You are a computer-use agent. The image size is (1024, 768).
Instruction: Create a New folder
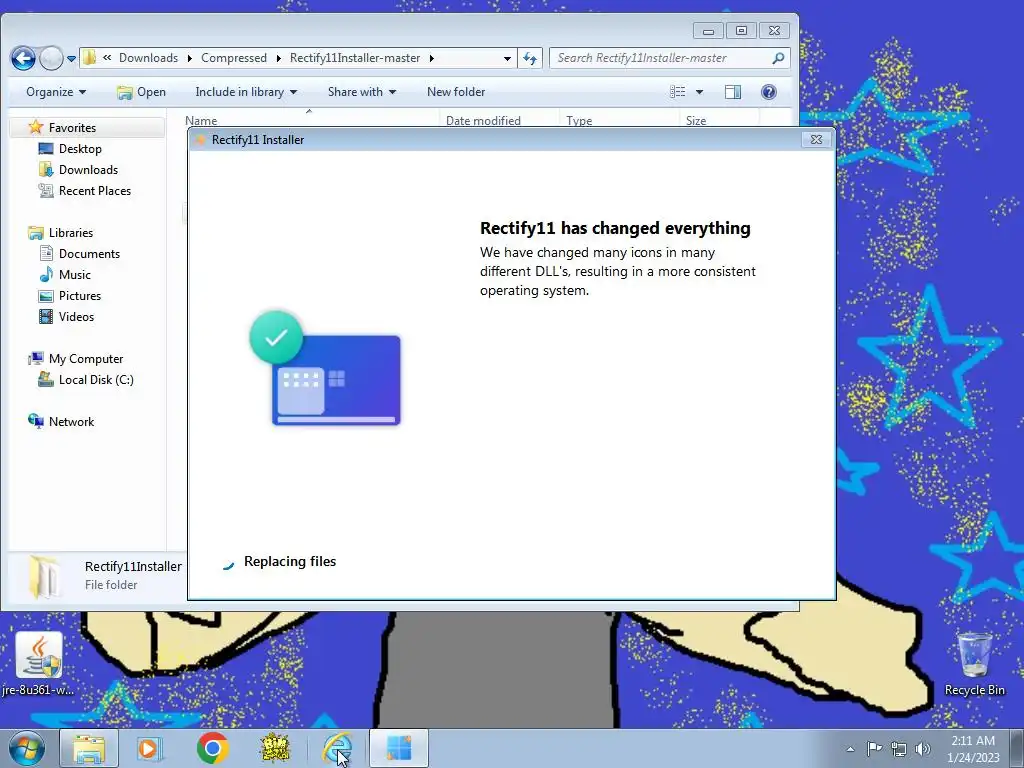click(456, 92)
